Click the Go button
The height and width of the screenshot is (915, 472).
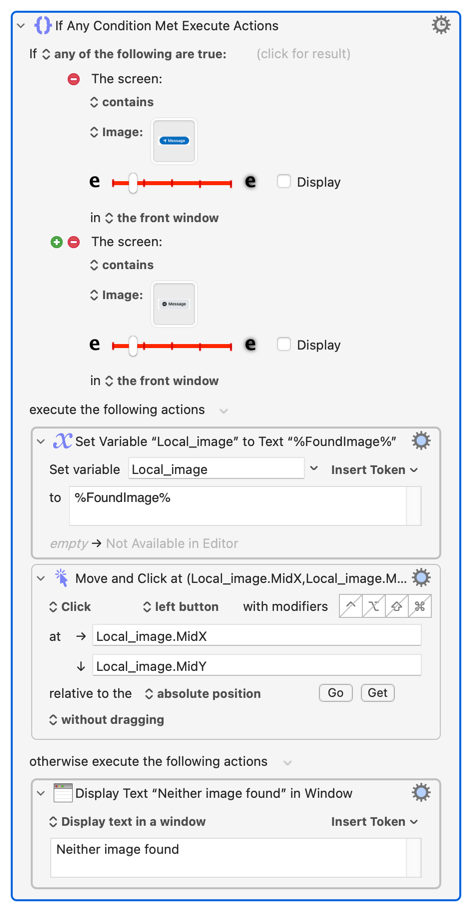(335, 693)
